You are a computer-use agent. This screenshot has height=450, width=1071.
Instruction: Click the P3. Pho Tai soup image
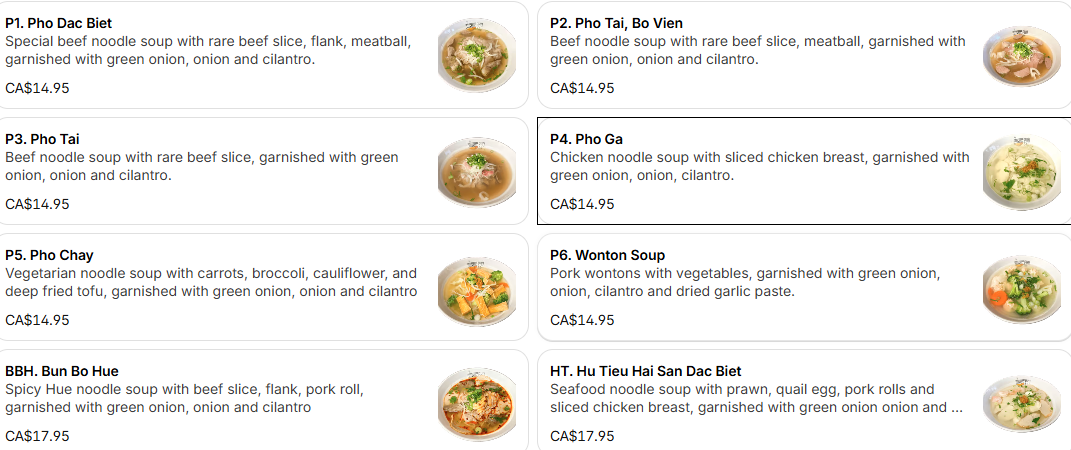point(477,171)
